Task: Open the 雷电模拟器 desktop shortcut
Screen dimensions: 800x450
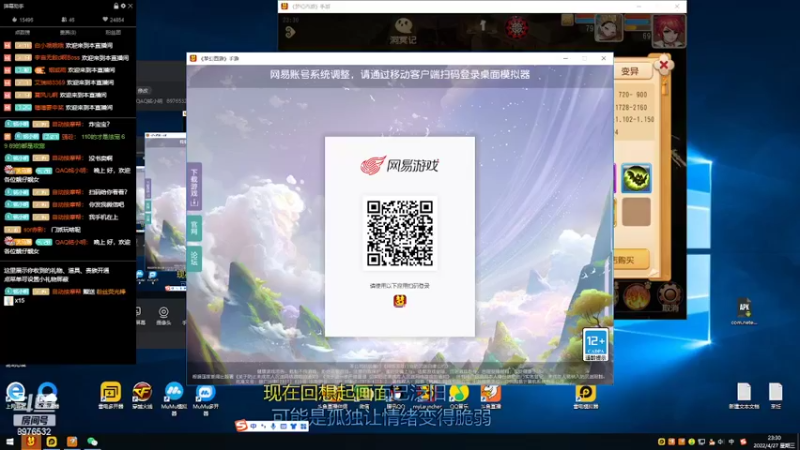Action: click(x=585, y=396)
